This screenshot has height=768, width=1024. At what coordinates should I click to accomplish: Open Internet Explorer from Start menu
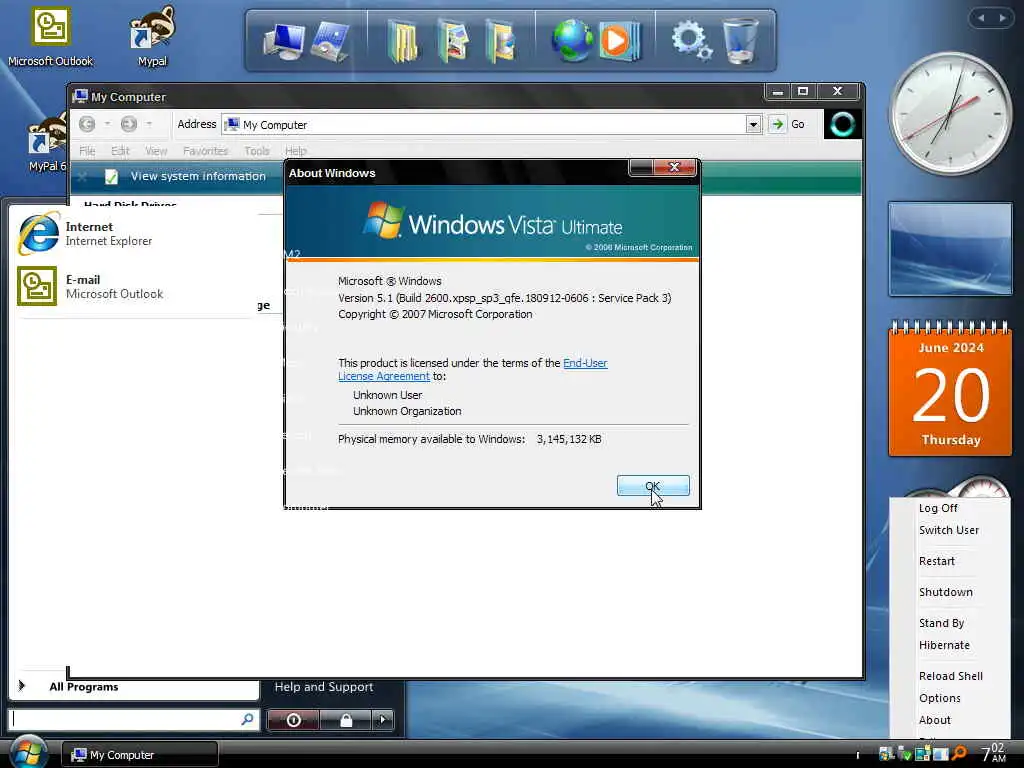(134, 233)
